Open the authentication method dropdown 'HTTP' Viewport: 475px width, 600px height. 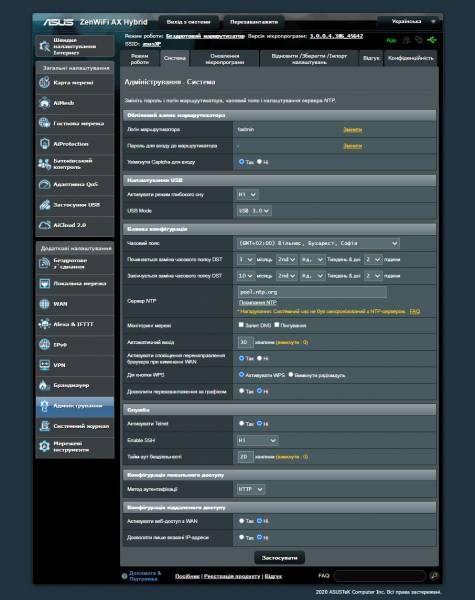250,489
